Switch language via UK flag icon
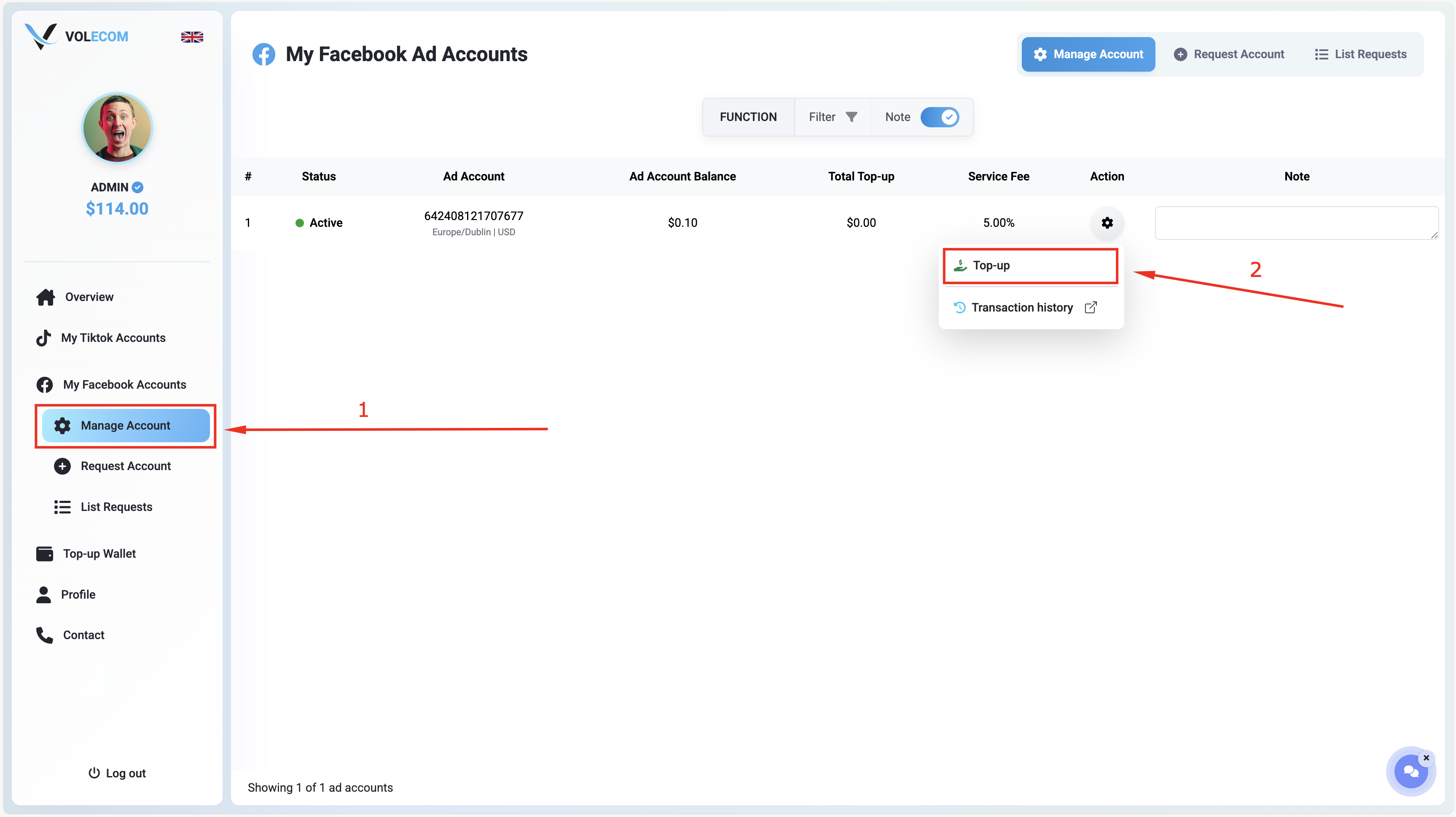This screenshot has width=1456, height=817. click(x=192, y=37)
